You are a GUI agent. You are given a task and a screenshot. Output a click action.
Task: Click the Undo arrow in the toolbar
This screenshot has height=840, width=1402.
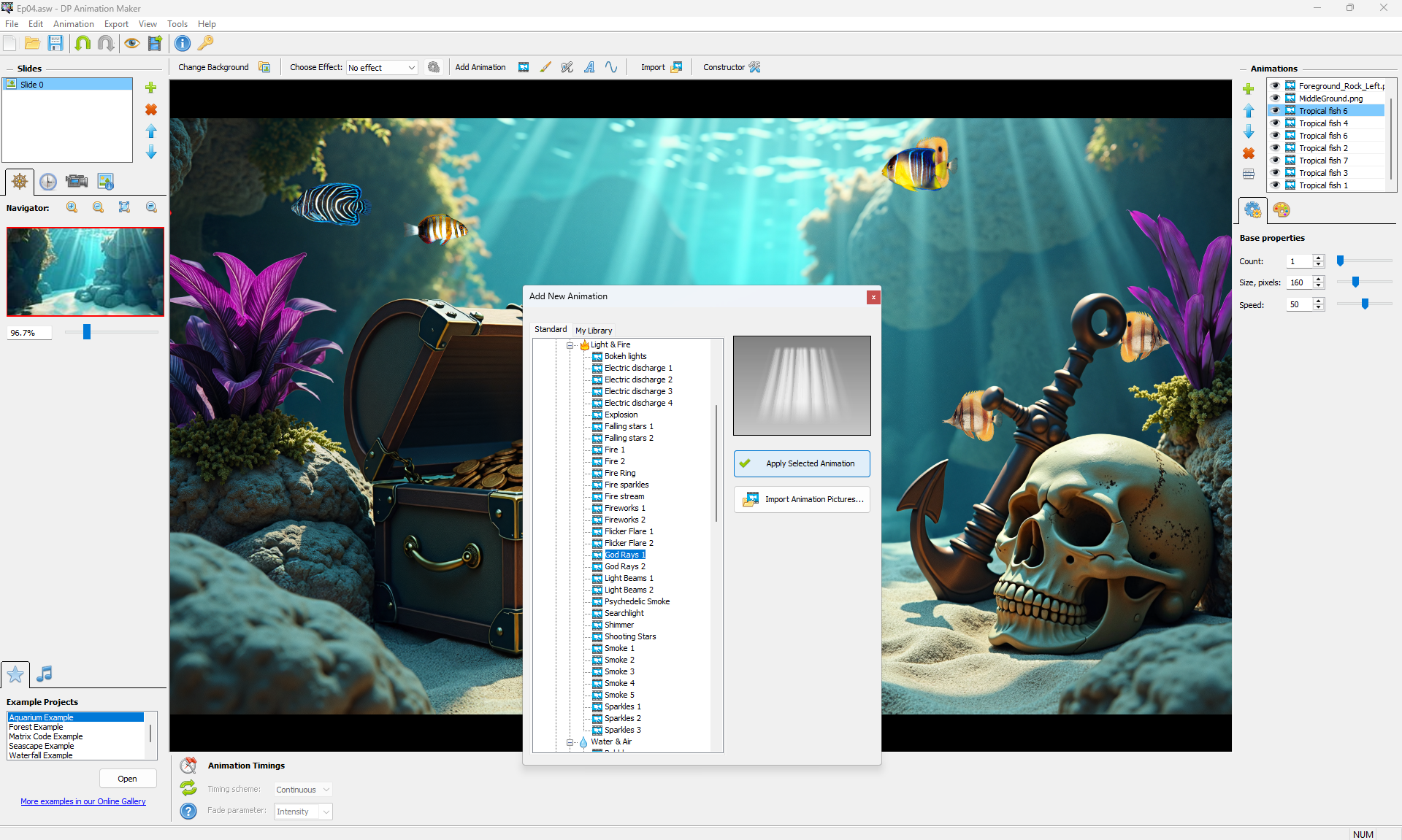[x=83, y=43]
